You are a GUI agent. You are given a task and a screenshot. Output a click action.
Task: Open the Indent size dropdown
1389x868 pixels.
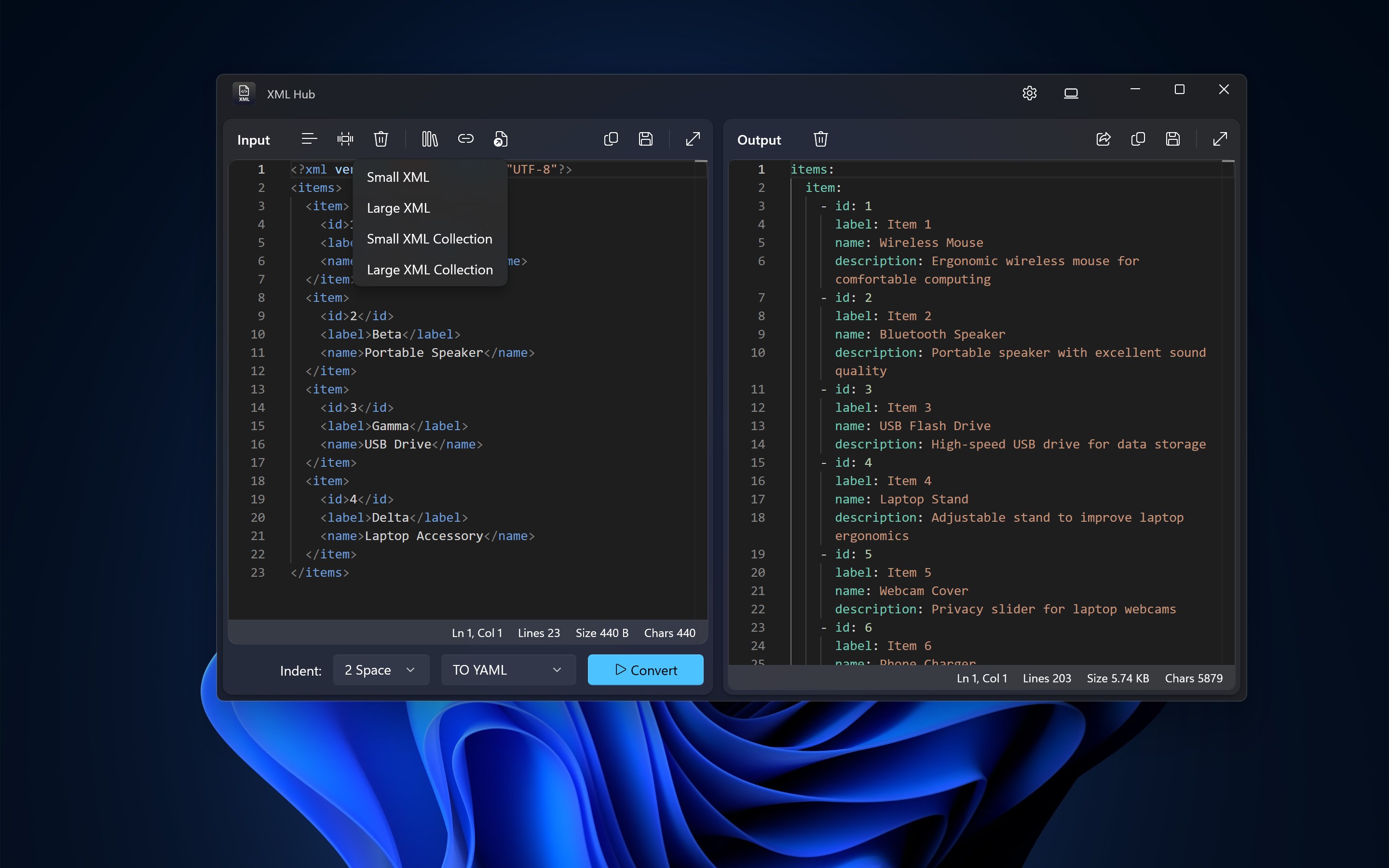[381, 669]
